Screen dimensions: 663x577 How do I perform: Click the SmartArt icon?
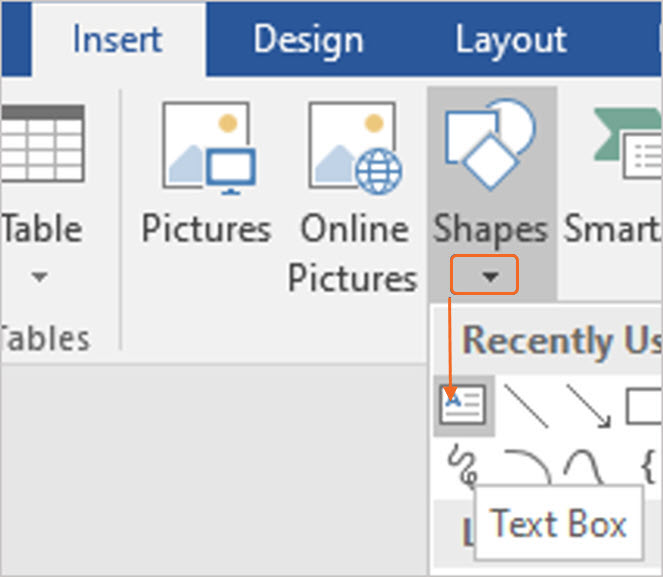pos(627,143)
